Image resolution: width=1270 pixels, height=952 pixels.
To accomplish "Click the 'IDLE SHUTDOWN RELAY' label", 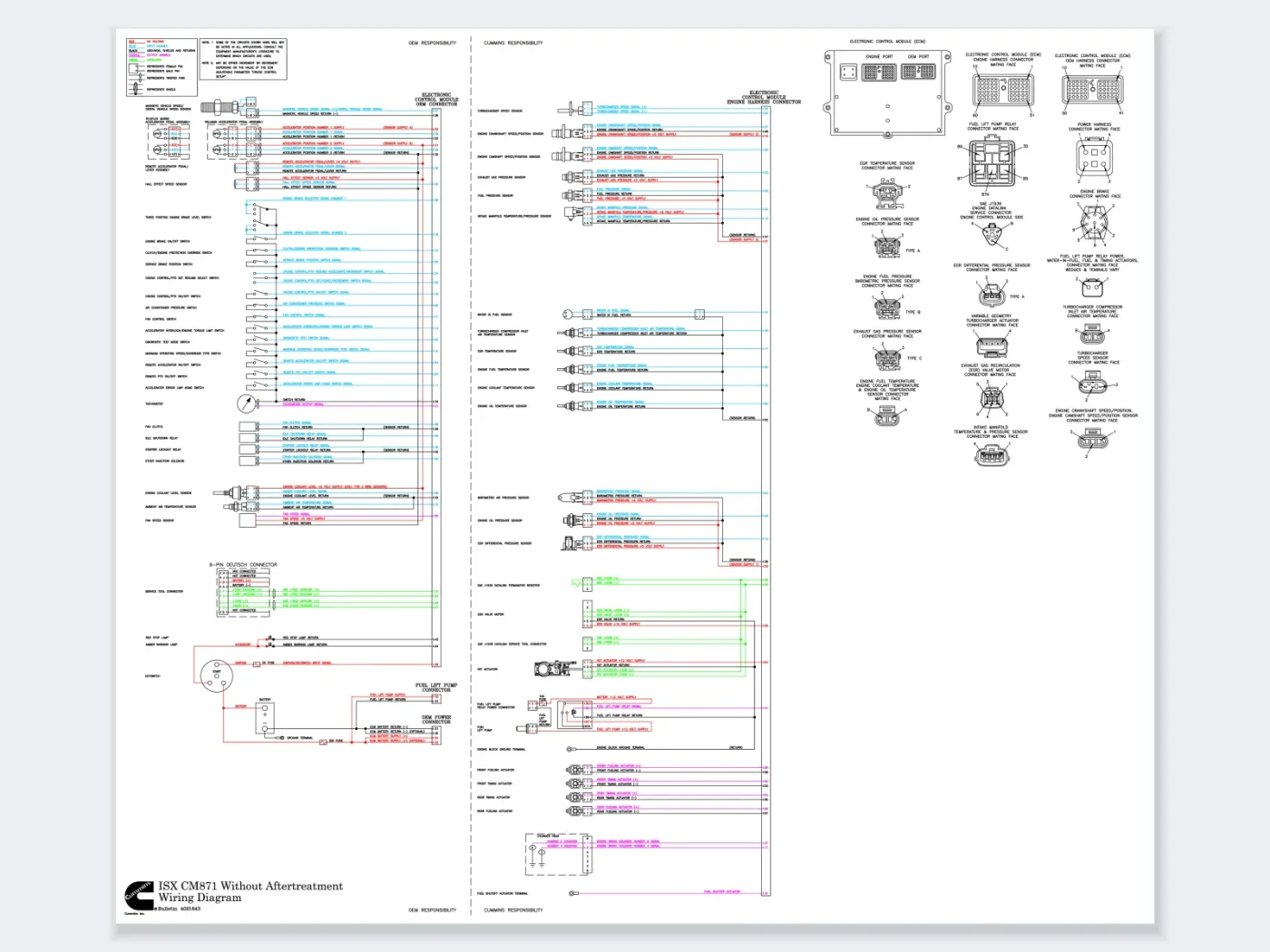I will pos(163,438).
